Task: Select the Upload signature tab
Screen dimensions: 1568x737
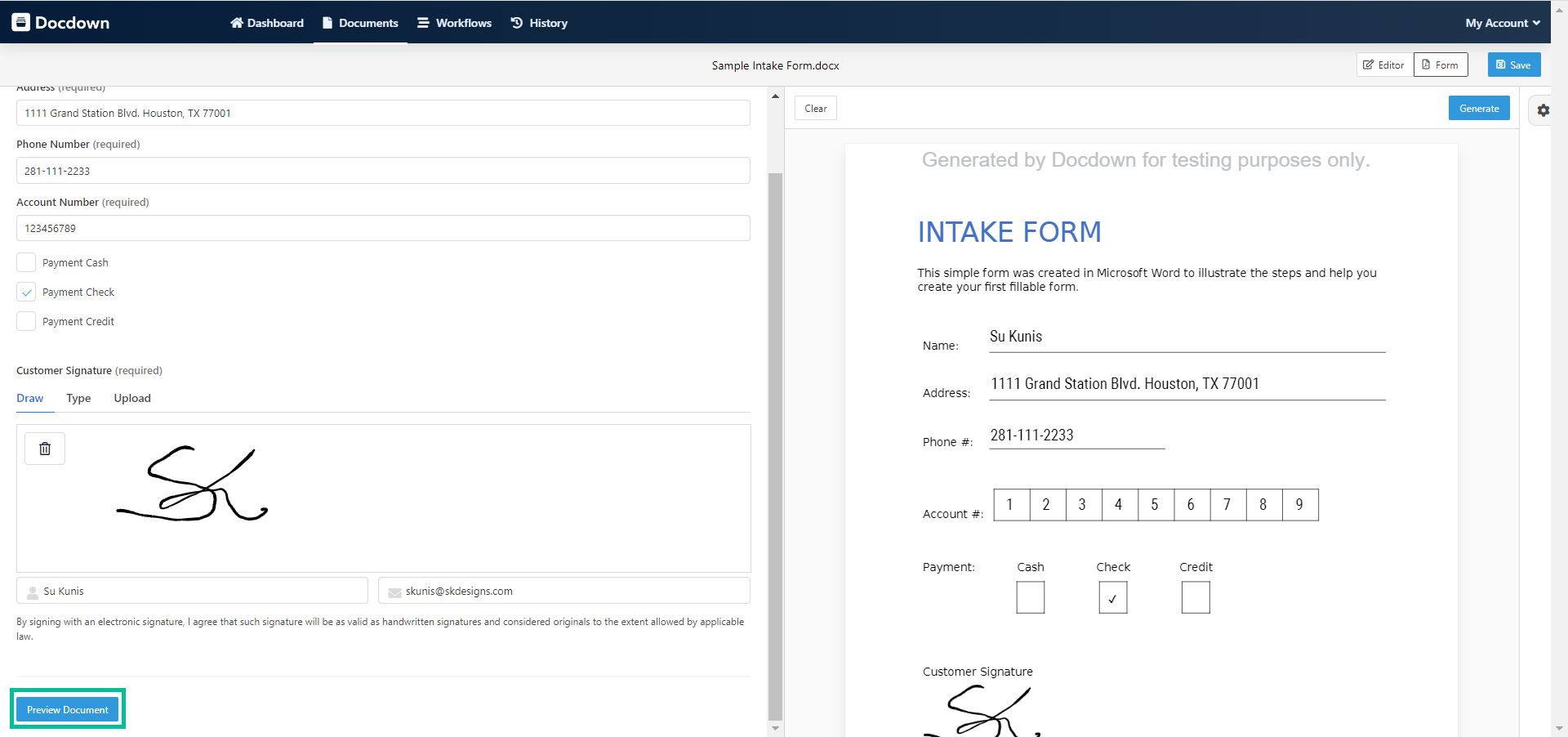Action: point(132,399)
